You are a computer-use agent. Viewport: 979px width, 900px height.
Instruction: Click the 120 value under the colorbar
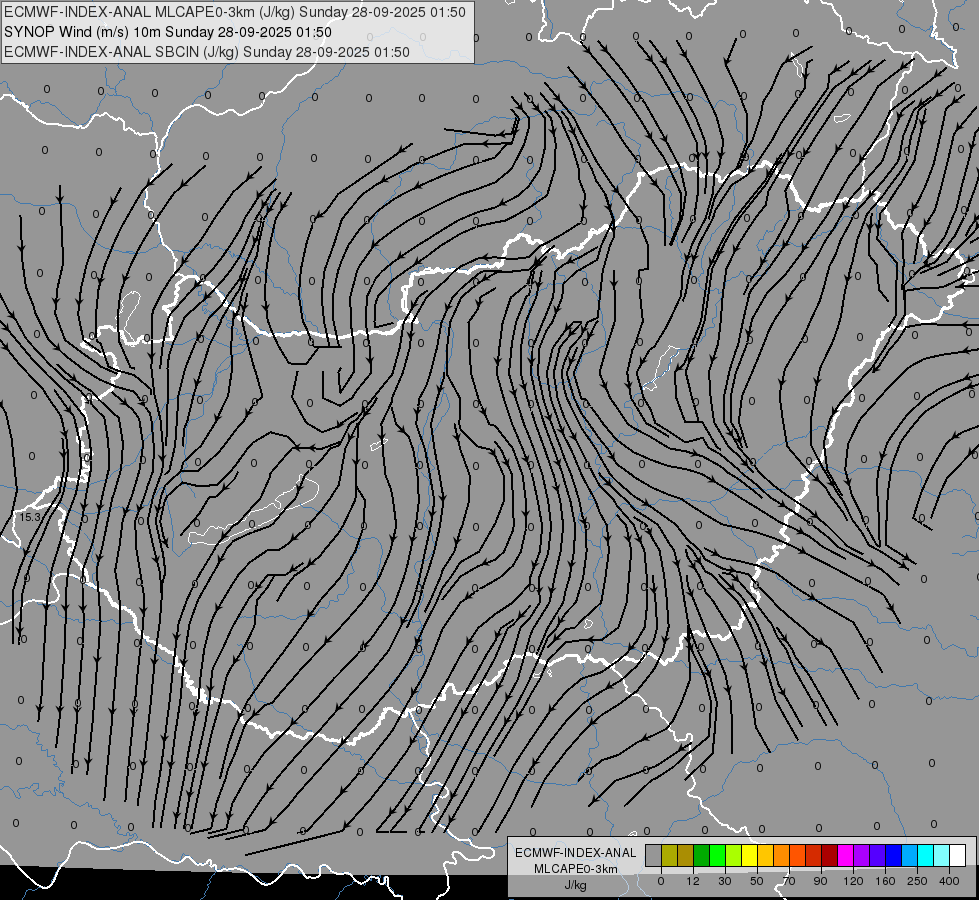pyautogui.click(x=853, y=881)
